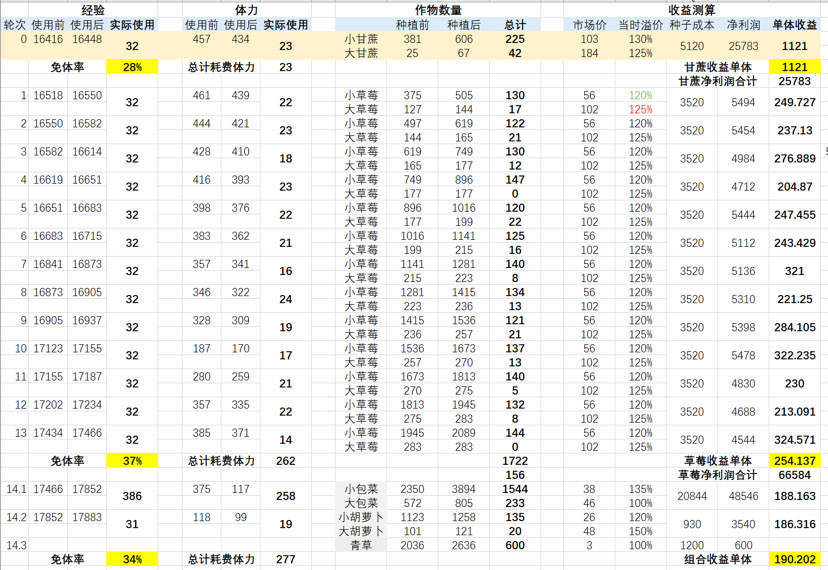Select the 3894 planted-after cell
The image size is (828, 570).
(464, 489)
